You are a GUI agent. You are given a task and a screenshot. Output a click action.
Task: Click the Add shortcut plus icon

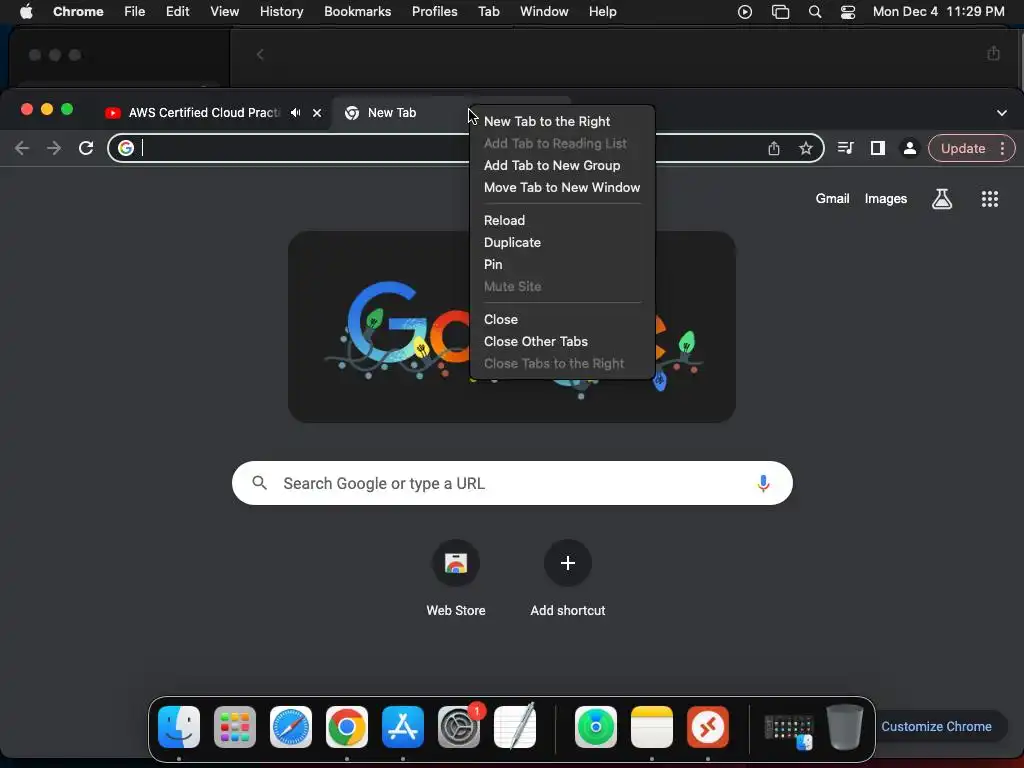click(x=568, y=563)
